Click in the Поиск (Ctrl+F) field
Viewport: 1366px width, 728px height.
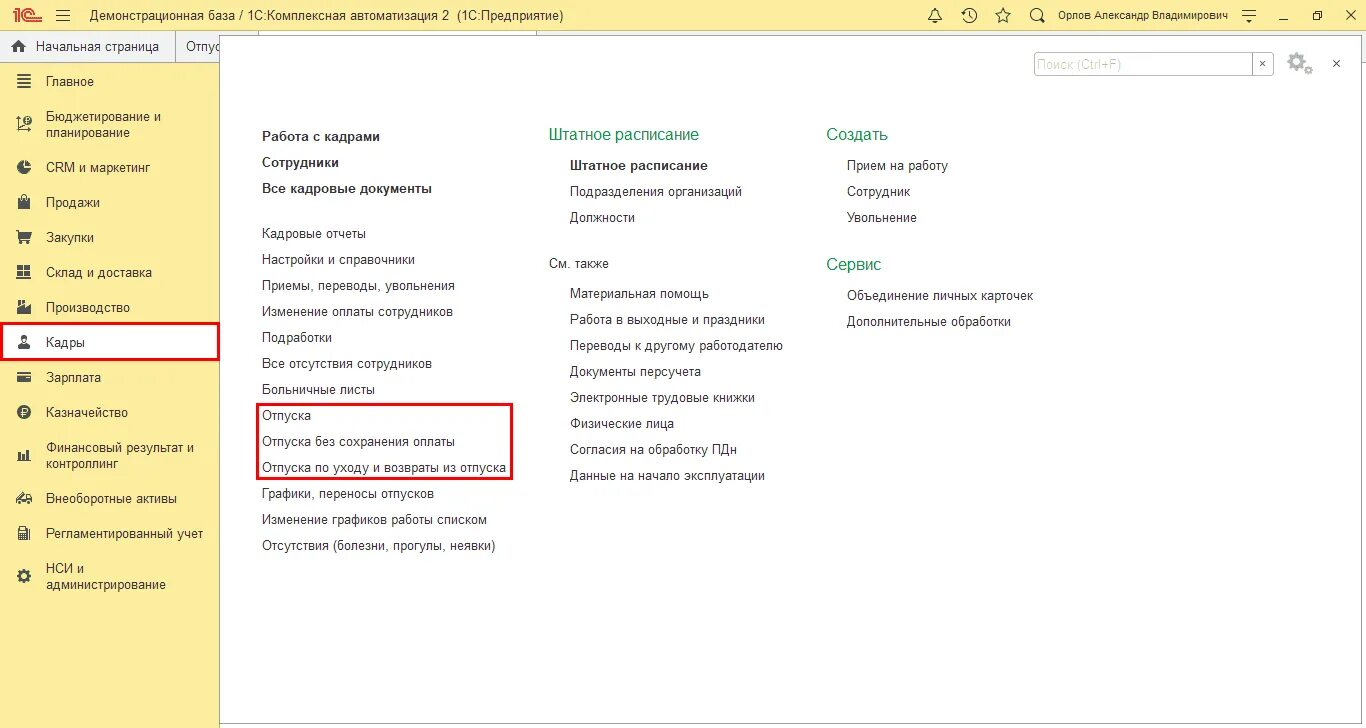1143,64
